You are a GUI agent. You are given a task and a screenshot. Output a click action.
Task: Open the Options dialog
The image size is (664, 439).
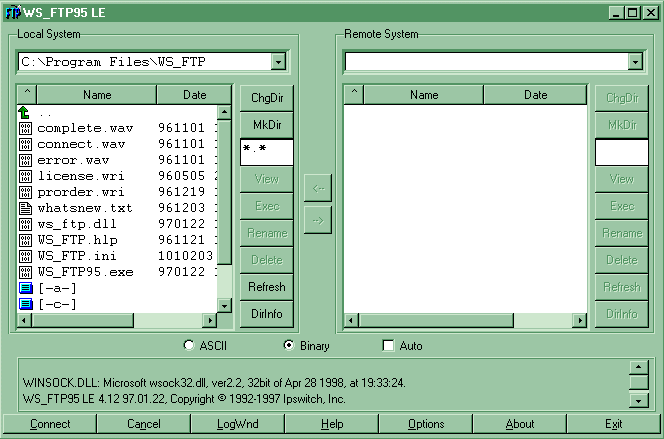point(426,424)
